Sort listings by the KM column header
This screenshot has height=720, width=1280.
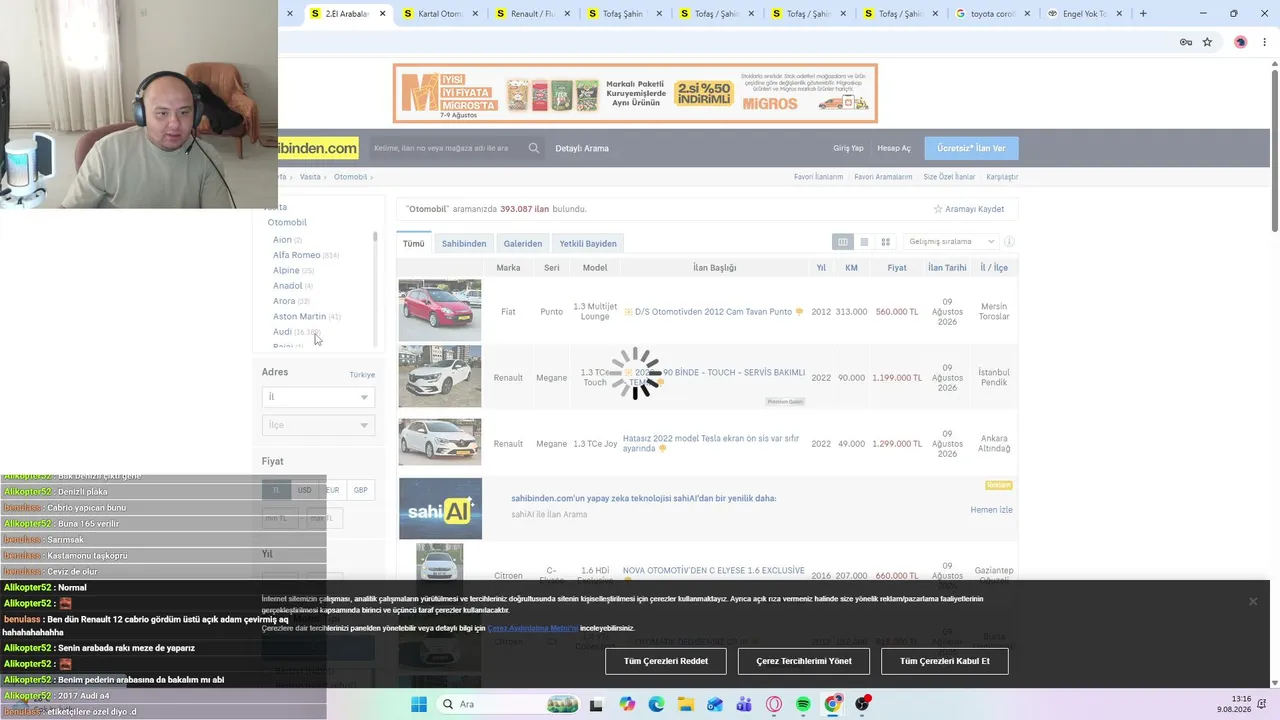[851, 268]
